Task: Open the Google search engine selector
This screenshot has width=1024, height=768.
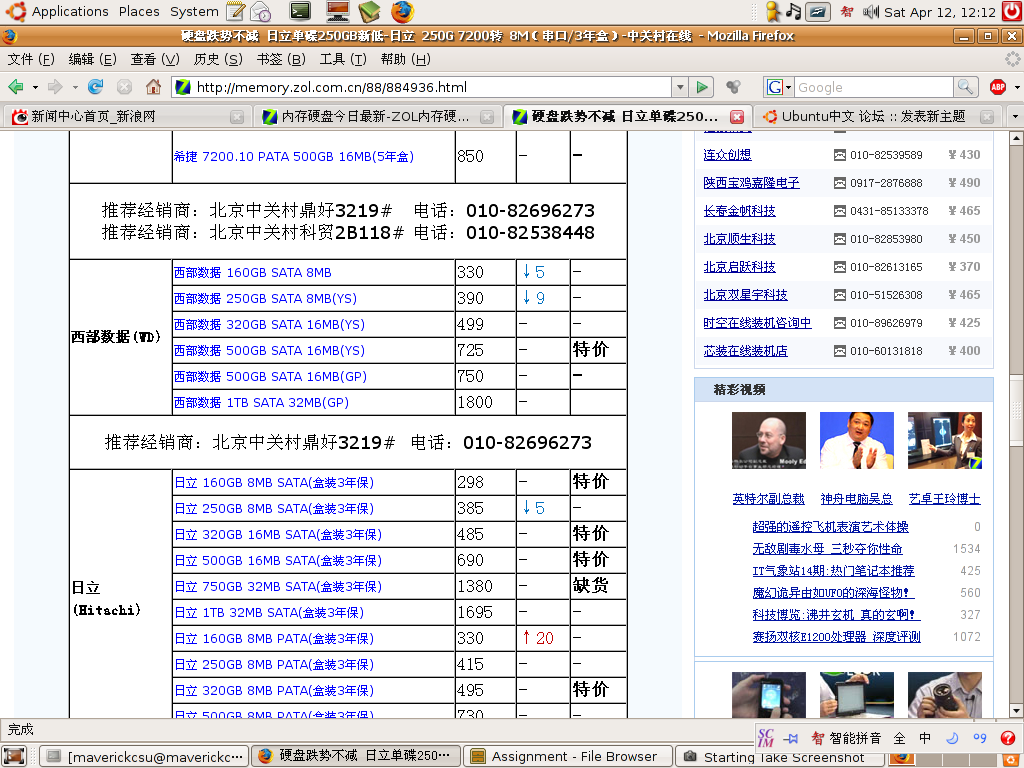Action: (779, 87)
